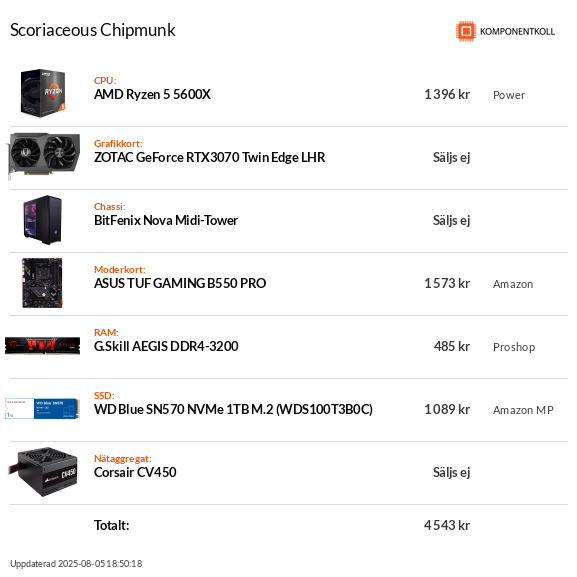Visit the Amazon store for the motherboard

tap(513, 284)
